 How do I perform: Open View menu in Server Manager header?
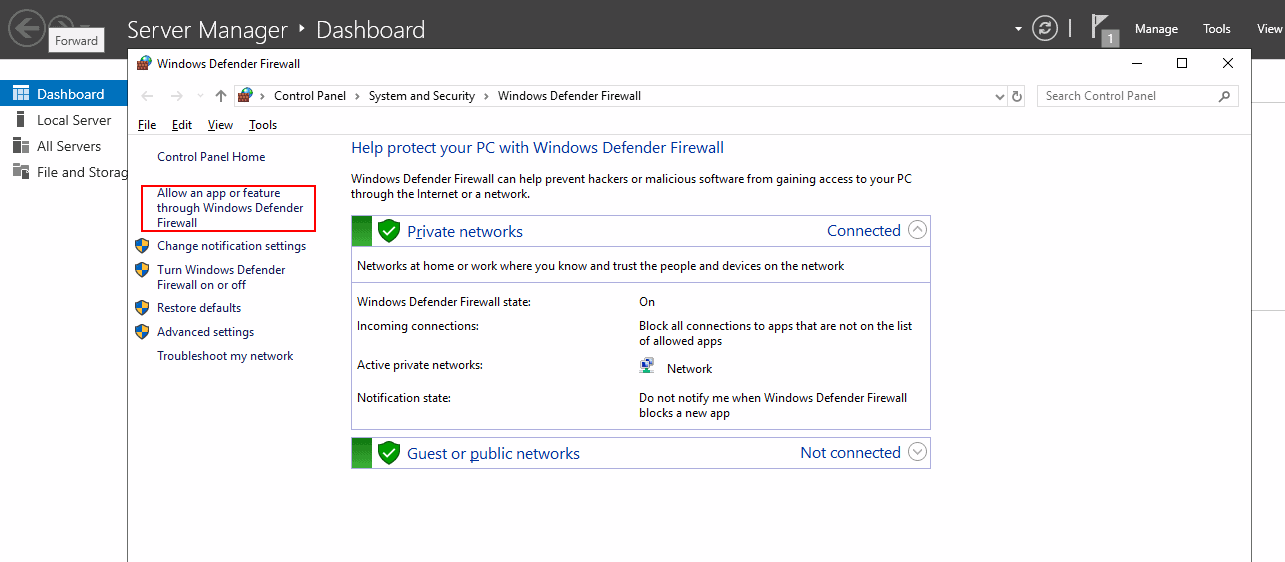click(1269, 29)
